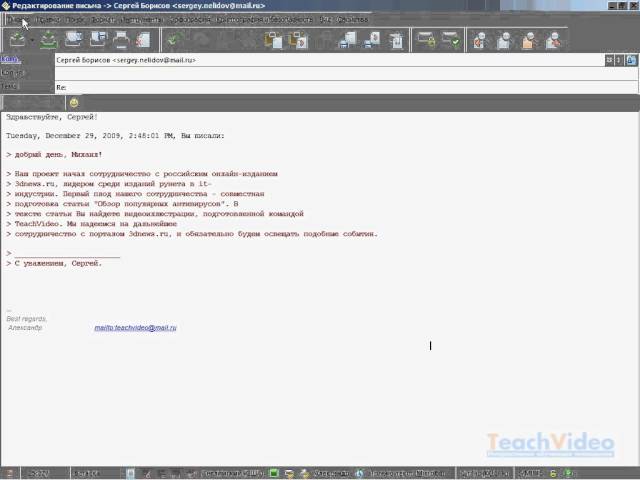Open Криптография и безопасность menu
Image resolution: width=640 pixels, height=480 pixels.
[x=264, y=19]
